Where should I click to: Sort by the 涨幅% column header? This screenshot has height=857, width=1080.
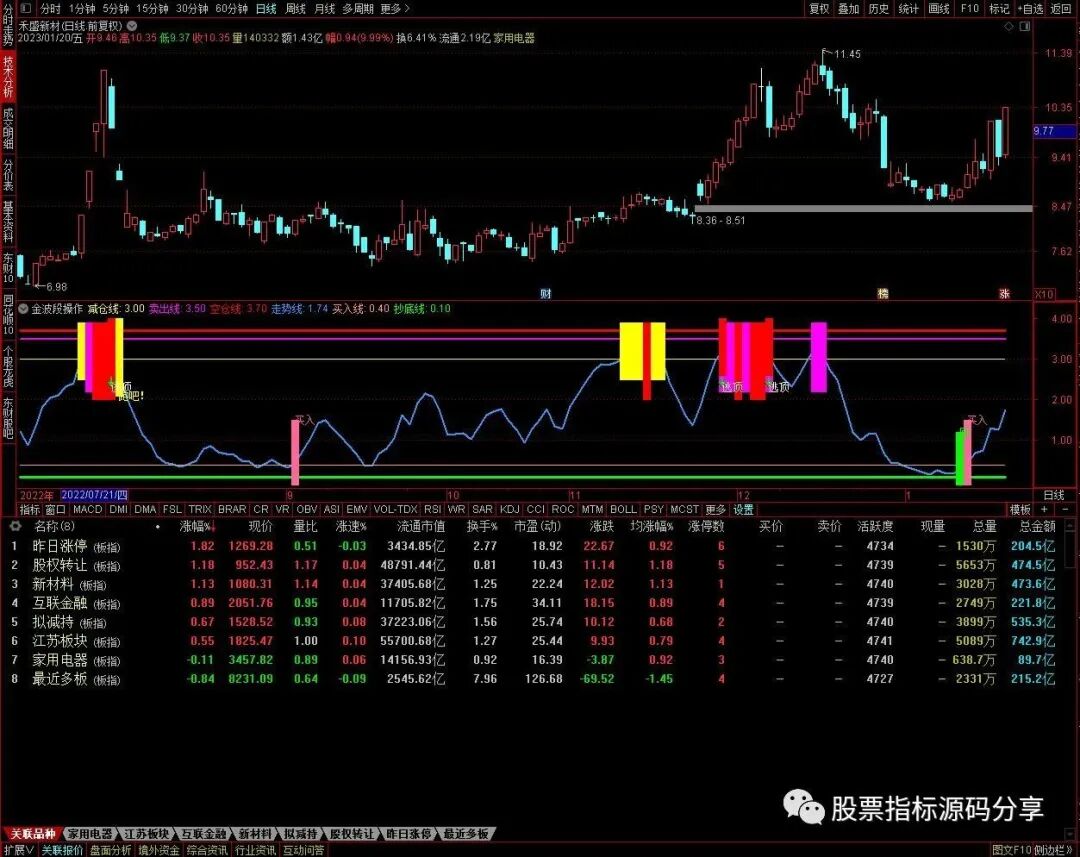[x=197, y=526]
